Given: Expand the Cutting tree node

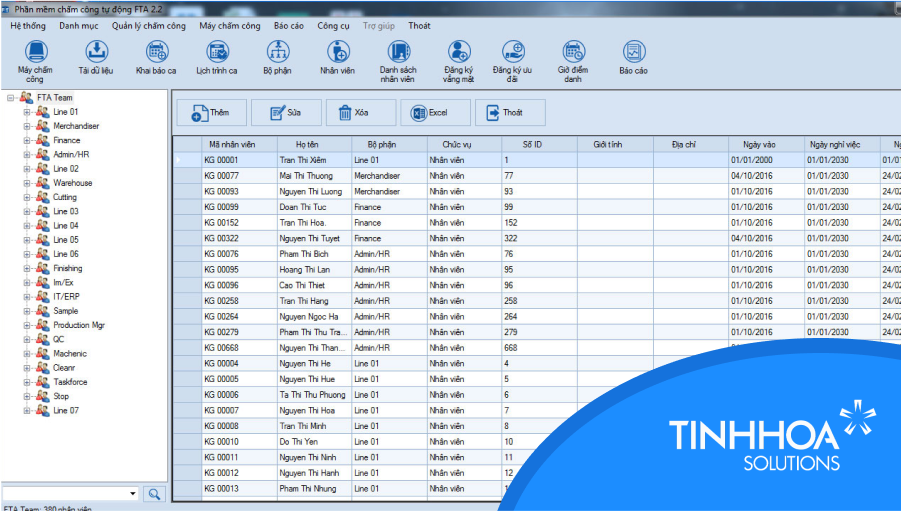Looking at the screenshot, I should tap(27, 197).
